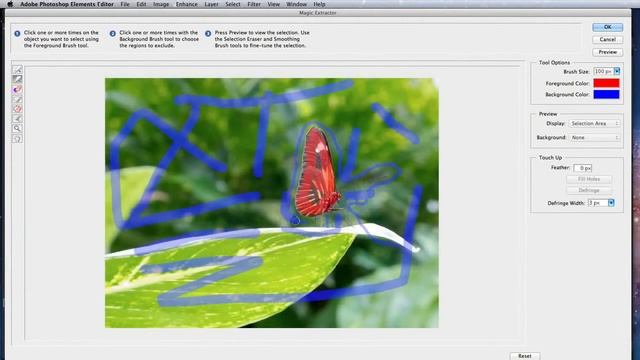Open the Help menu
The width and height of the screenshot is (640, 360).
pyautogui.click(x=319, y=4)
